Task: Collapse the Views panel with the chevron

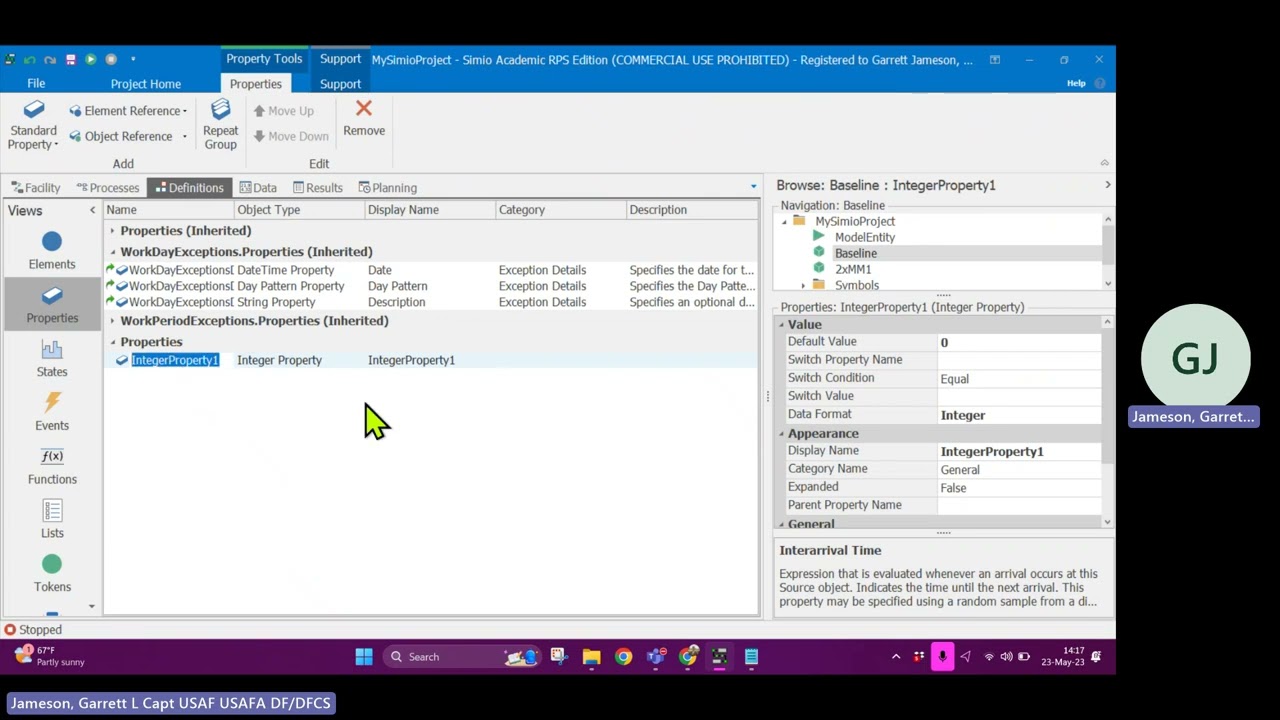Action: click(92, 210)
